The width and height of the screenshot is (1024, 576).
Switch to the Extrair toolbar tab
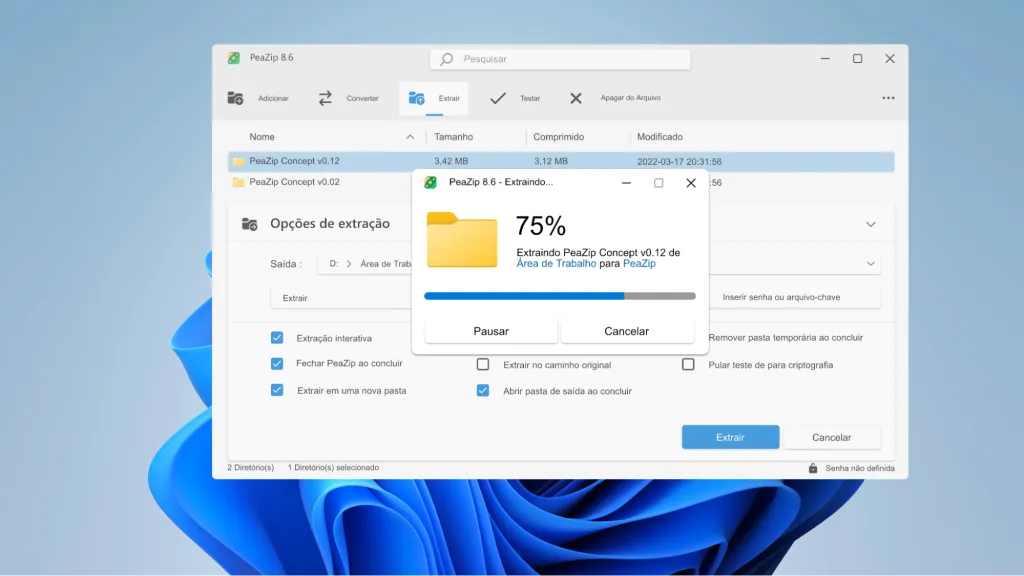pos(434,98)
